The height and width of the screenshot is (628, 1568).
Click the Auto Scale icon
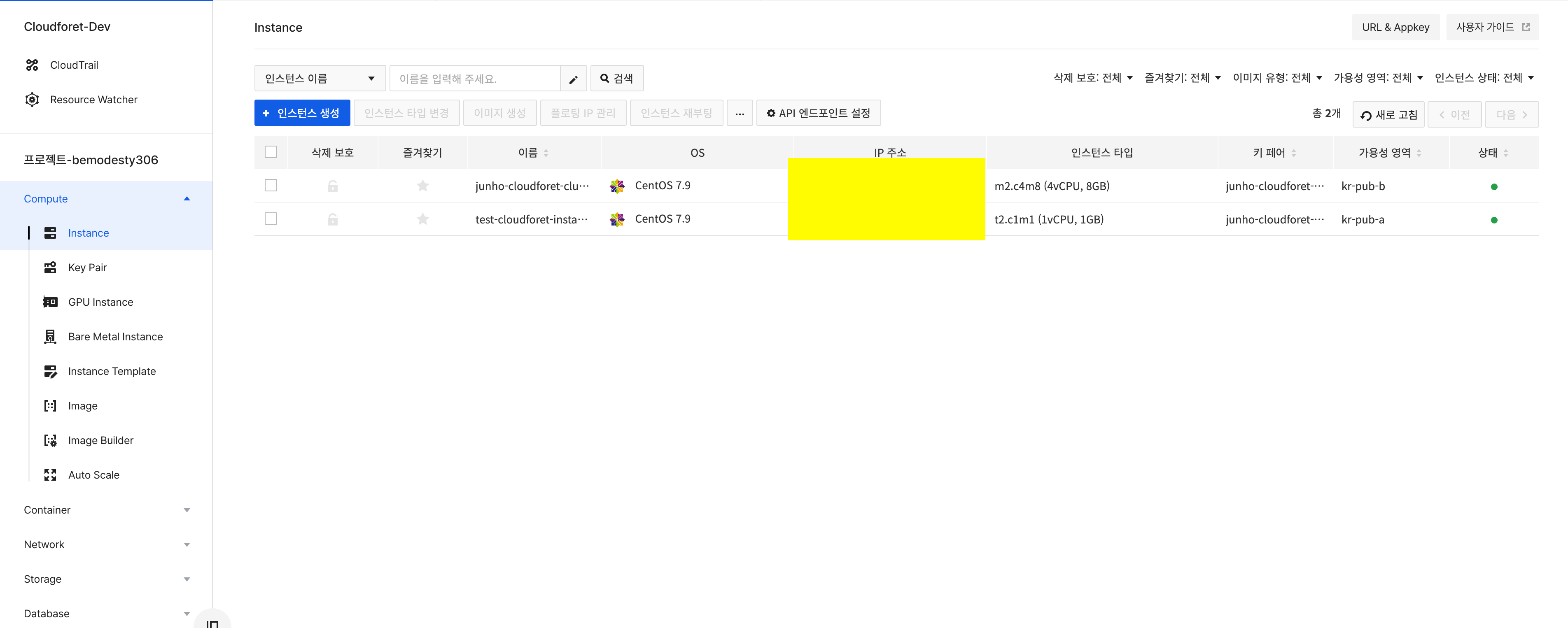[x=51, y=475]
